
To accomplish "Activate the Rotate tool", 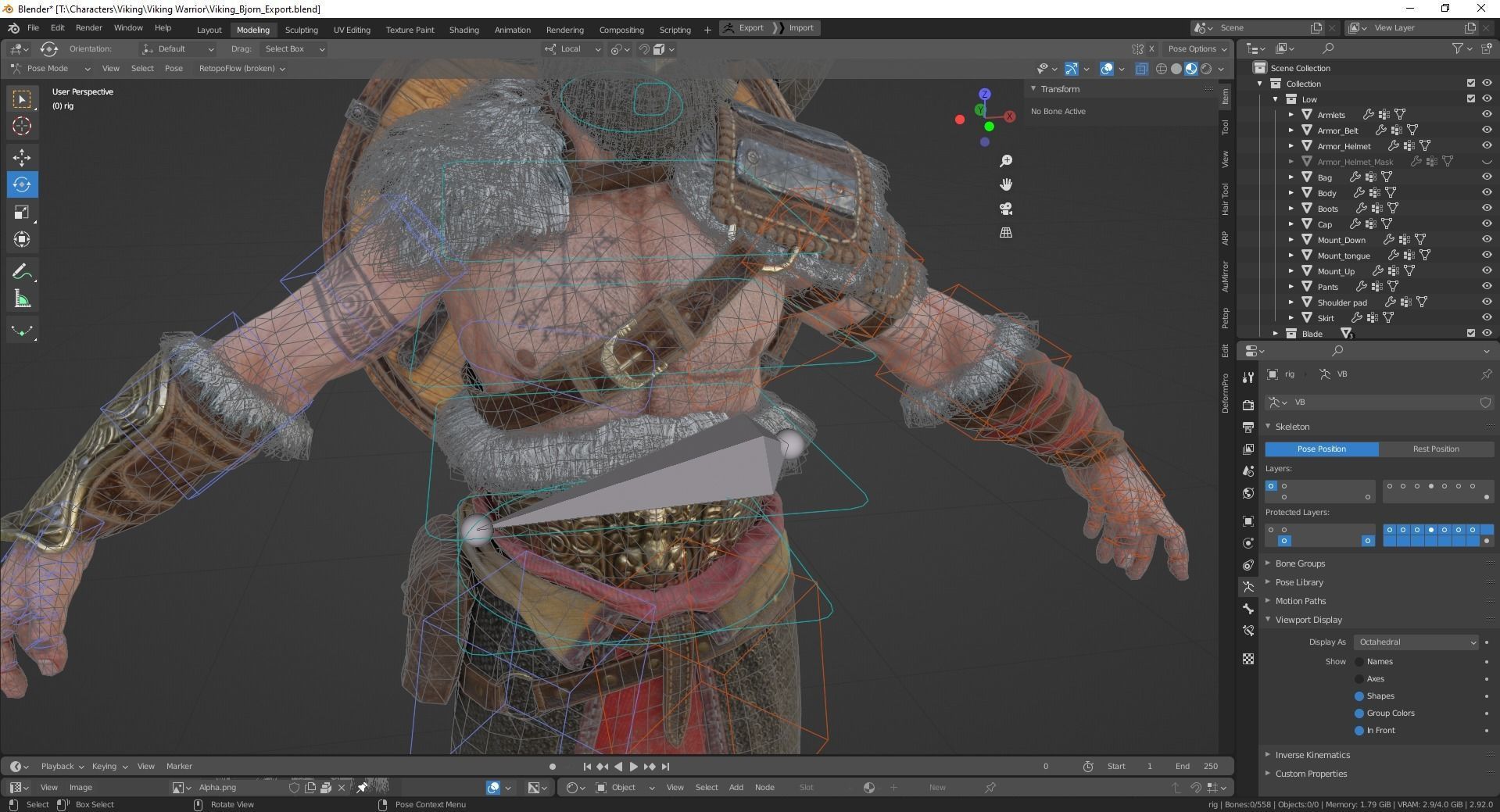I will [22, 185].
